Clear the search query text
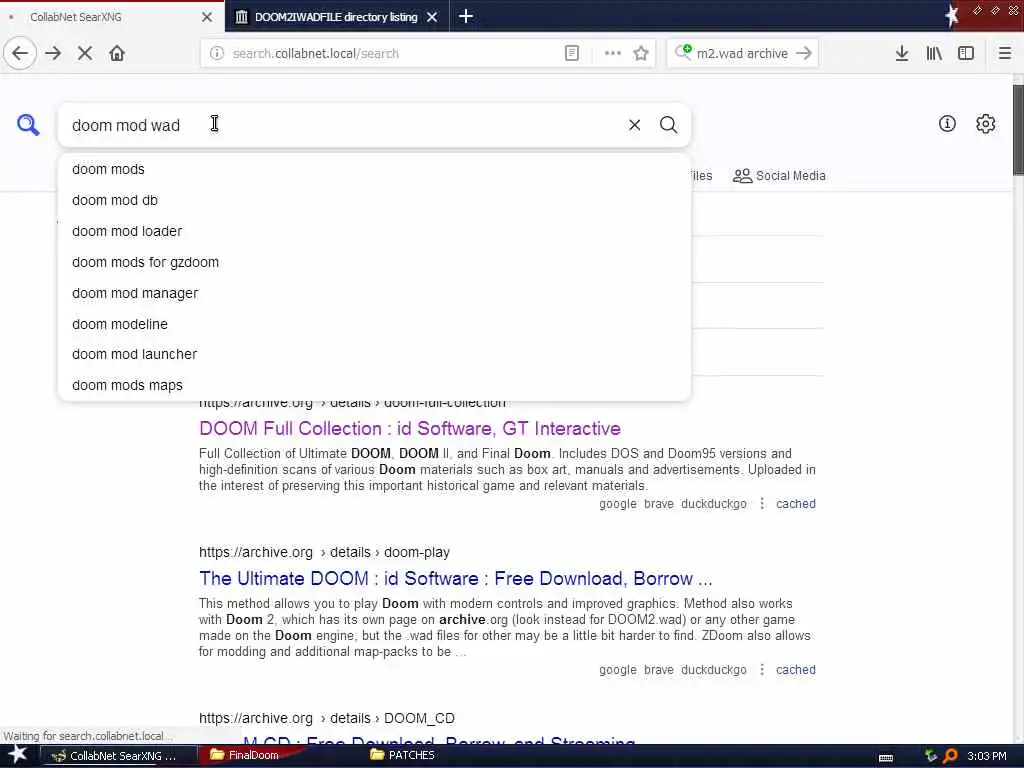 (634, 125)
